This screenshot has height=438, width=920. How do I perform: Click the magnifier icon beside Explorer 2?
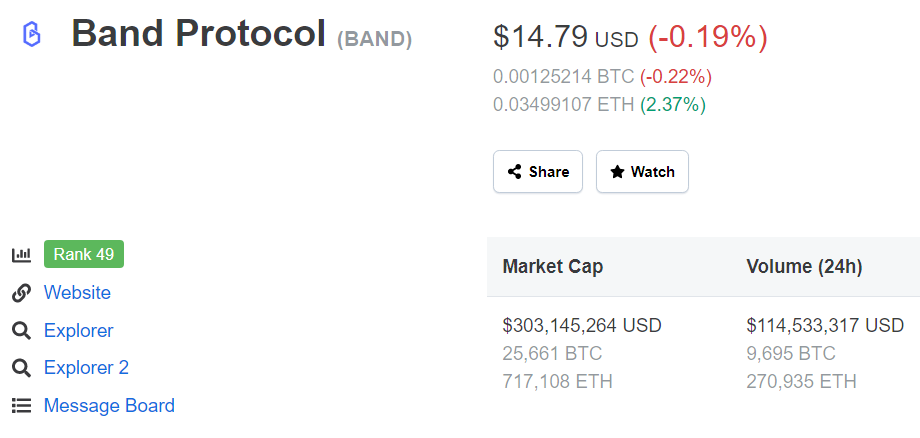(21, 368)
